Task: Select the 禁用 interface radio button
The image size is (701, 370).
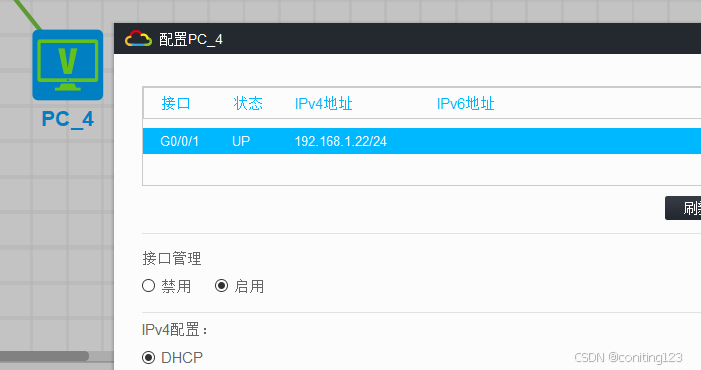Action: click(x=148, y=286)
